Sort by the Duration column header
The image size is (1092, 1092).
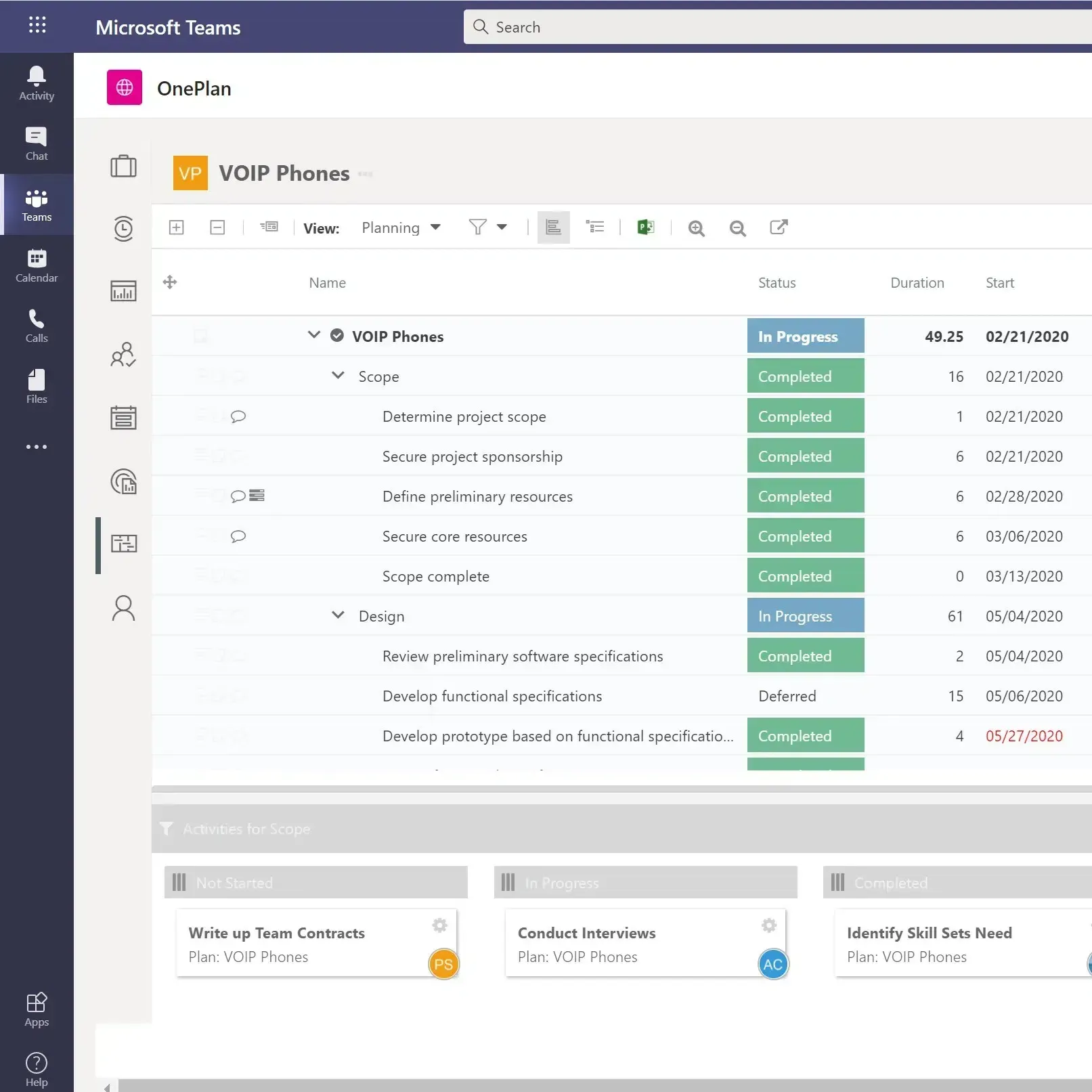point(917,283)
